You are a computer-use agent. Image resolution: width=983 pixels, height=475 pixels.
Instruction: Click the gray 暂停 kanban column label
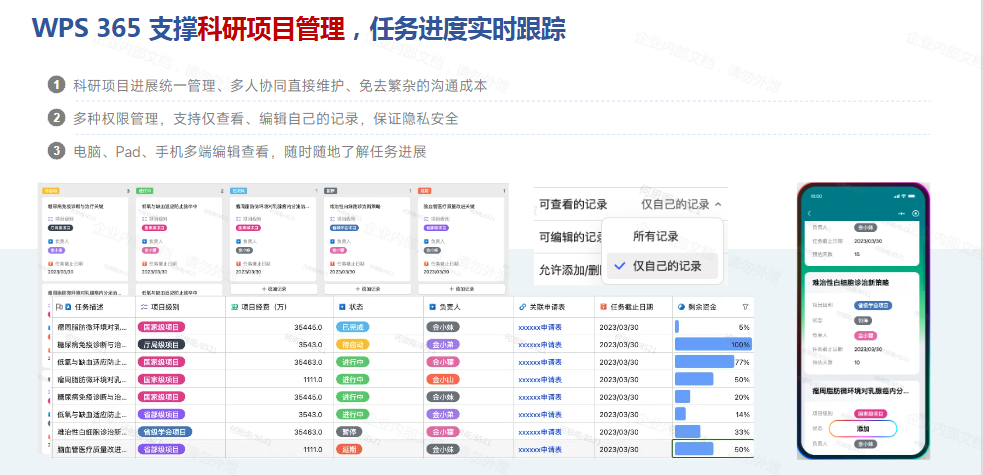(x=330, y=191)
